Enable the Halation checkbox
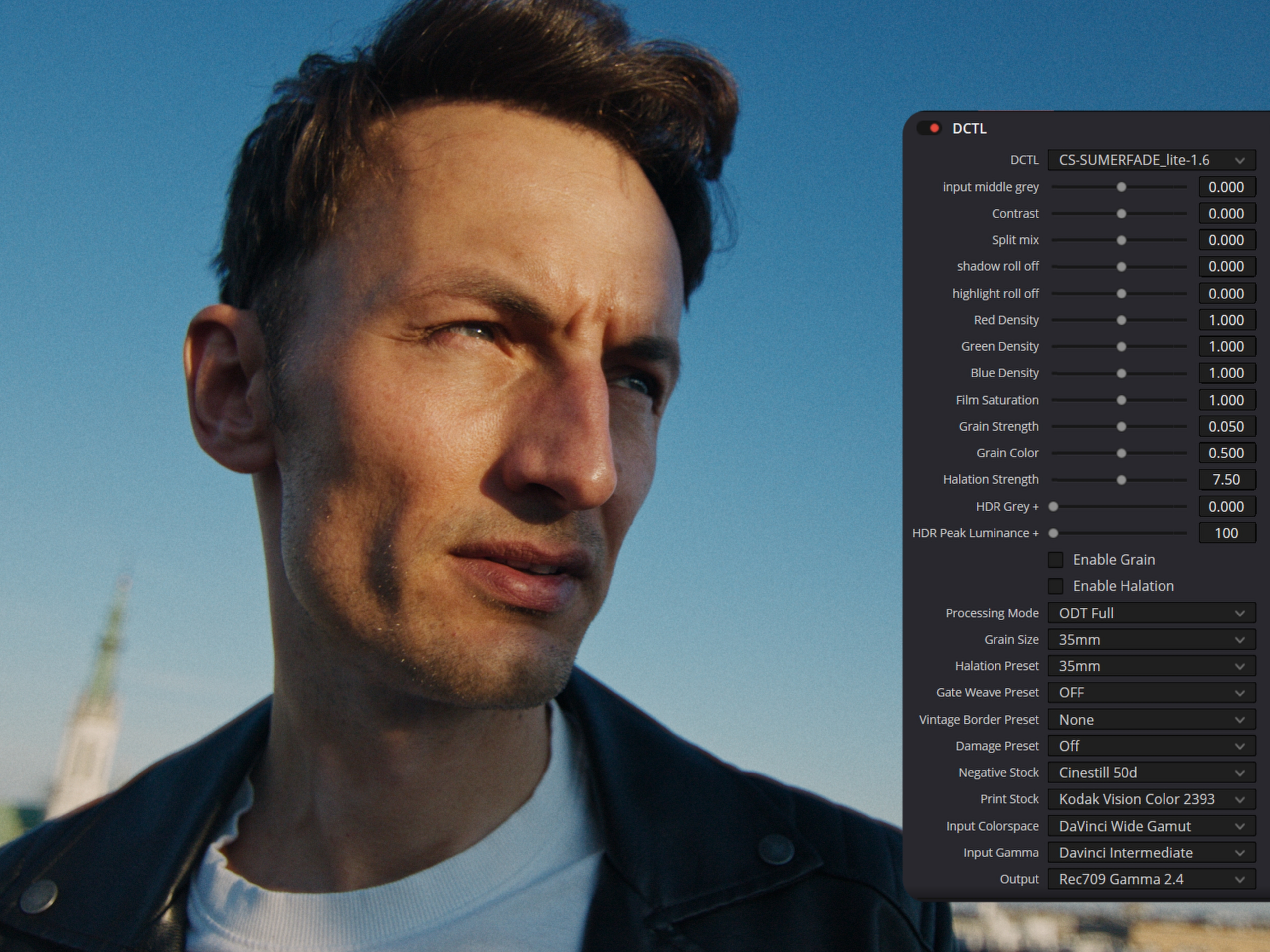The image size is (1270, 952). click(x=1055, y=586)
